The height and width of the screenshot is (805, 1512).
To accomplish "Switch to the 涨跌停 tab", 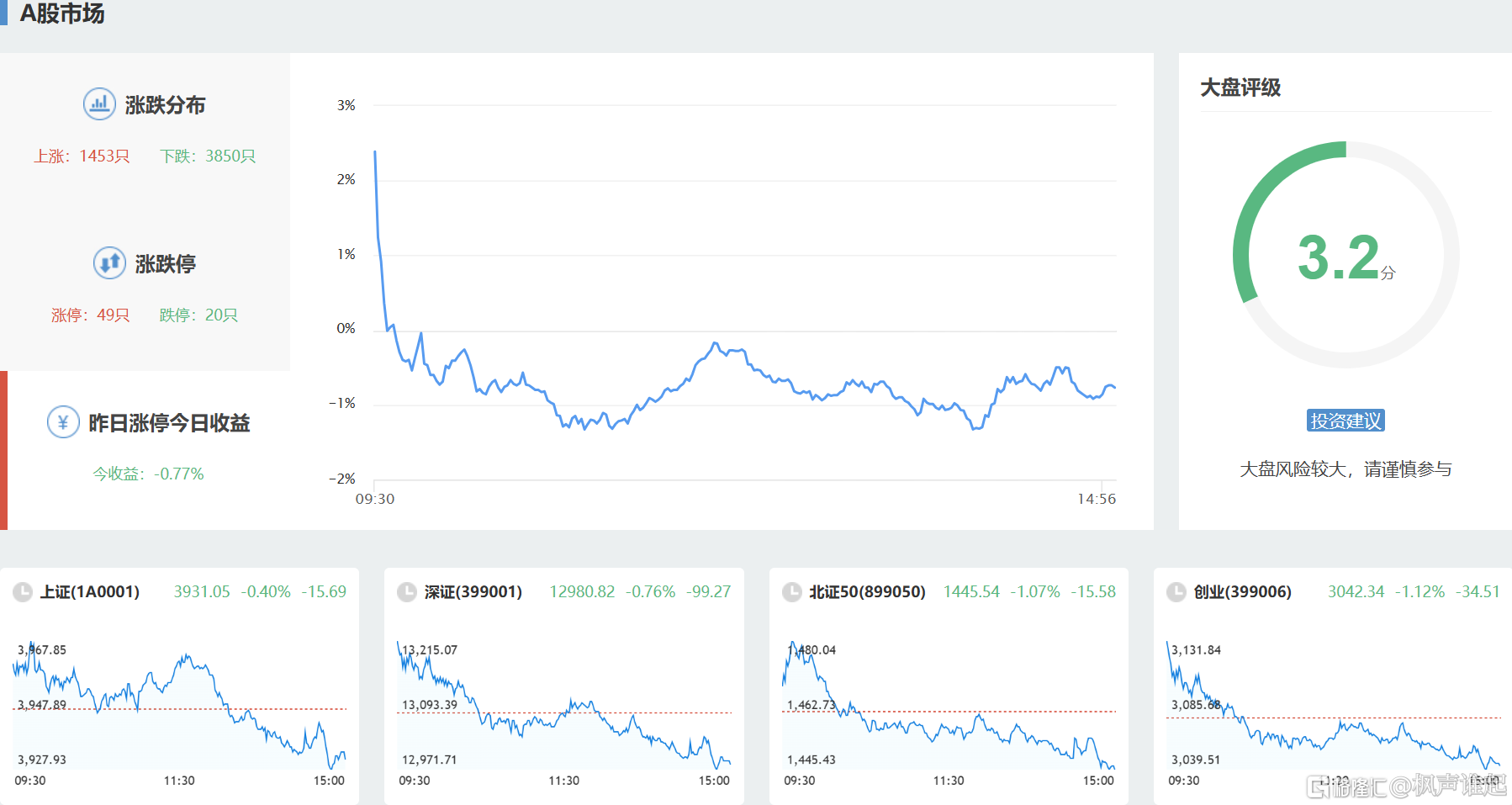I will pos(165,264).
